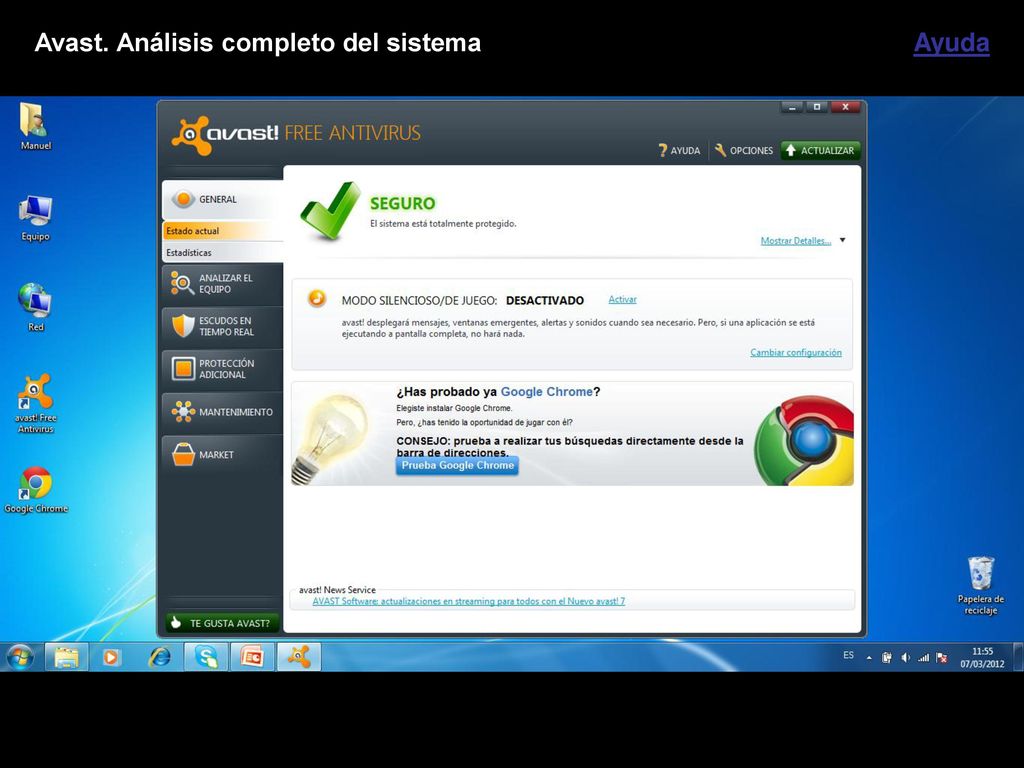Screen dimensions: 1024x768
Task: Open the MARKET section
Action: pyautogui.click(x=223, y=455)
